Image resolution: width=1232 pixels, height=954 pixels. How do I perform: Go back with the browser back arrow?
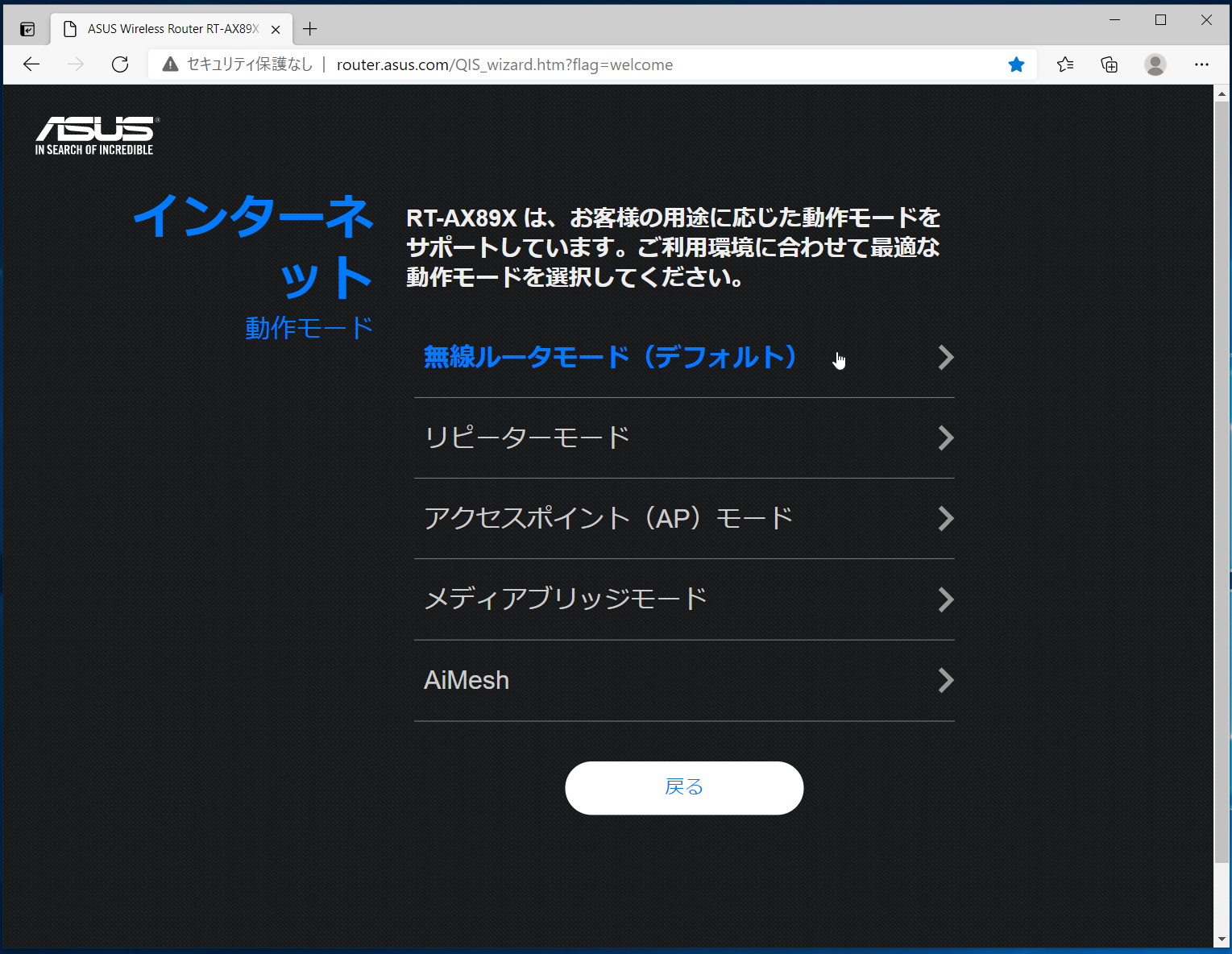31,64
